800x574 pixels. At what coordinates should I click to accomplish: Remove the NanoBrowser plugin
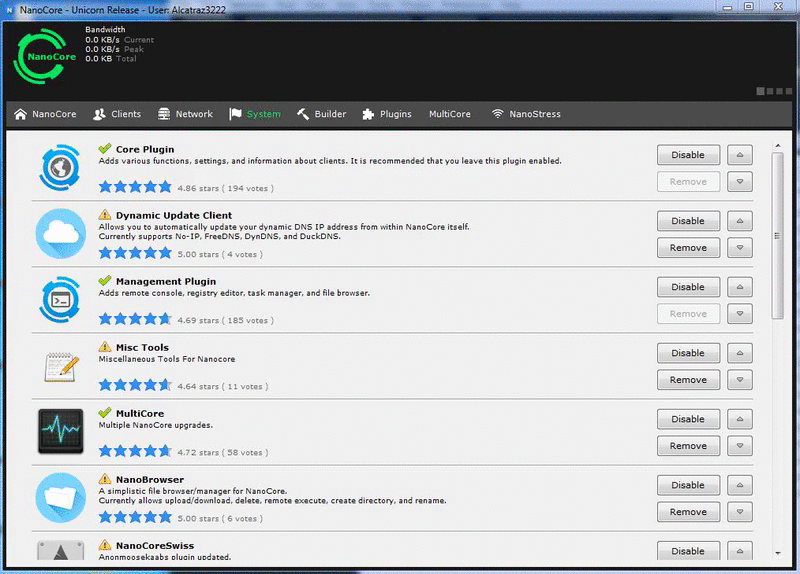(x=688, y=512)
